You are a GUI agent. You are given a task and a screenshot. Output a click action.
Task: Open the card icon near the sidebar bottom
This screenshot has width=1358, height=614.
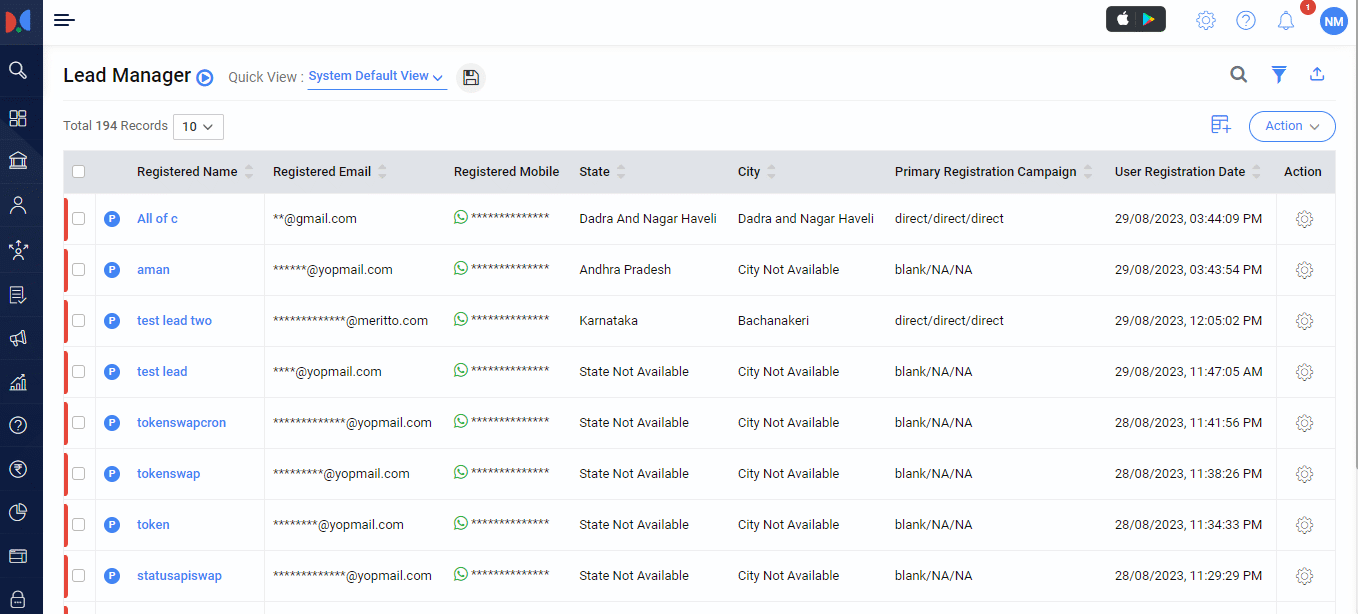click(18, 556)
